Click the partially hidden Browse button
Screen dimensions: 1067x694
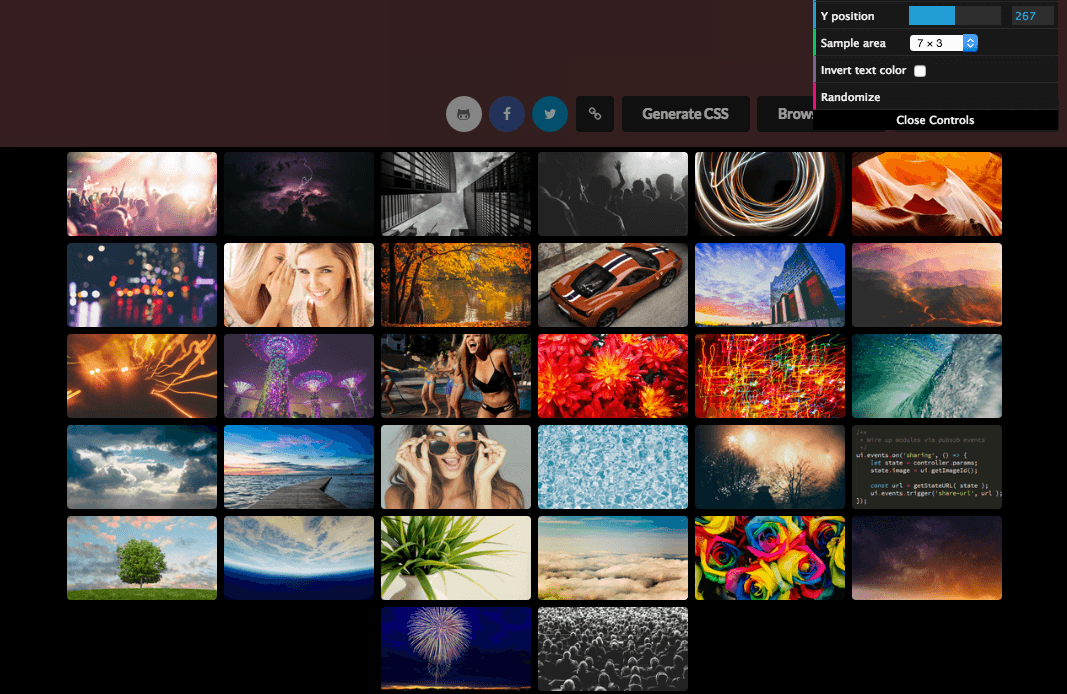[786, 114]
